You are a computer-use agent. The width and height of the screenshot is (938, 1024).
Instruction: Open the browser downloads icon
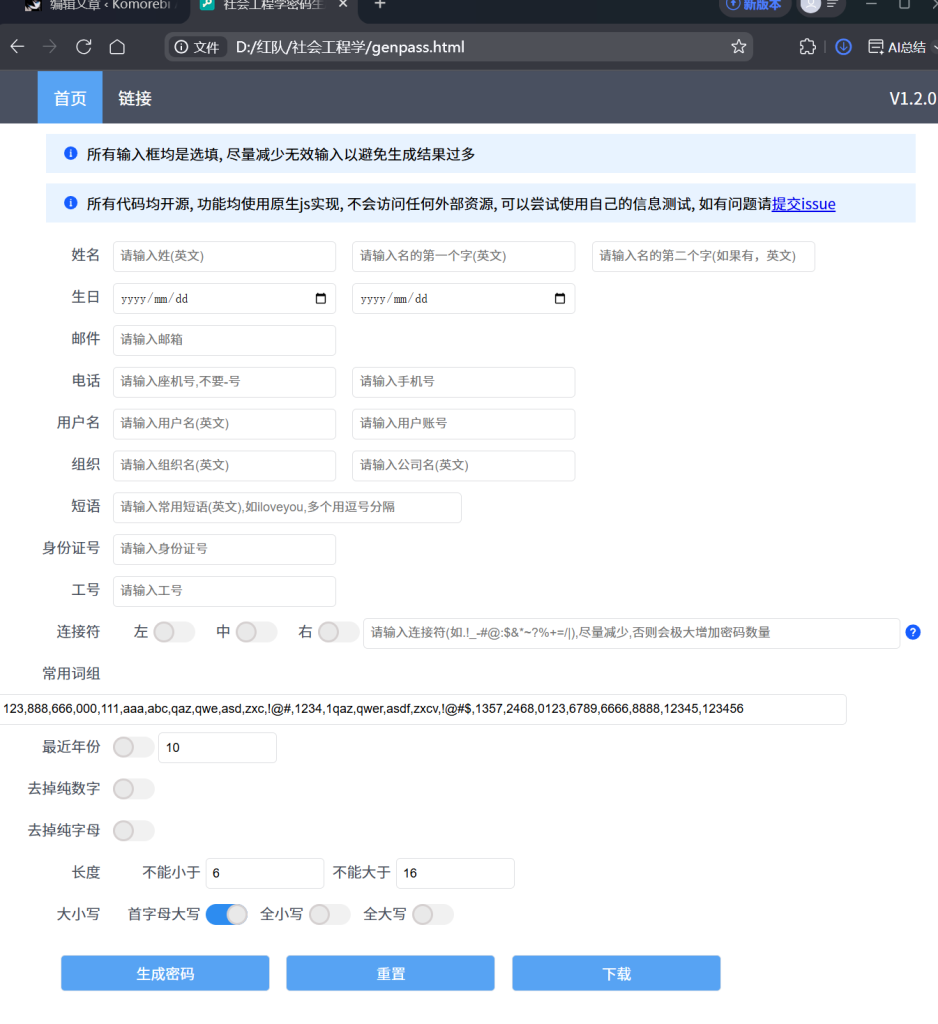[x=843, y=47]
